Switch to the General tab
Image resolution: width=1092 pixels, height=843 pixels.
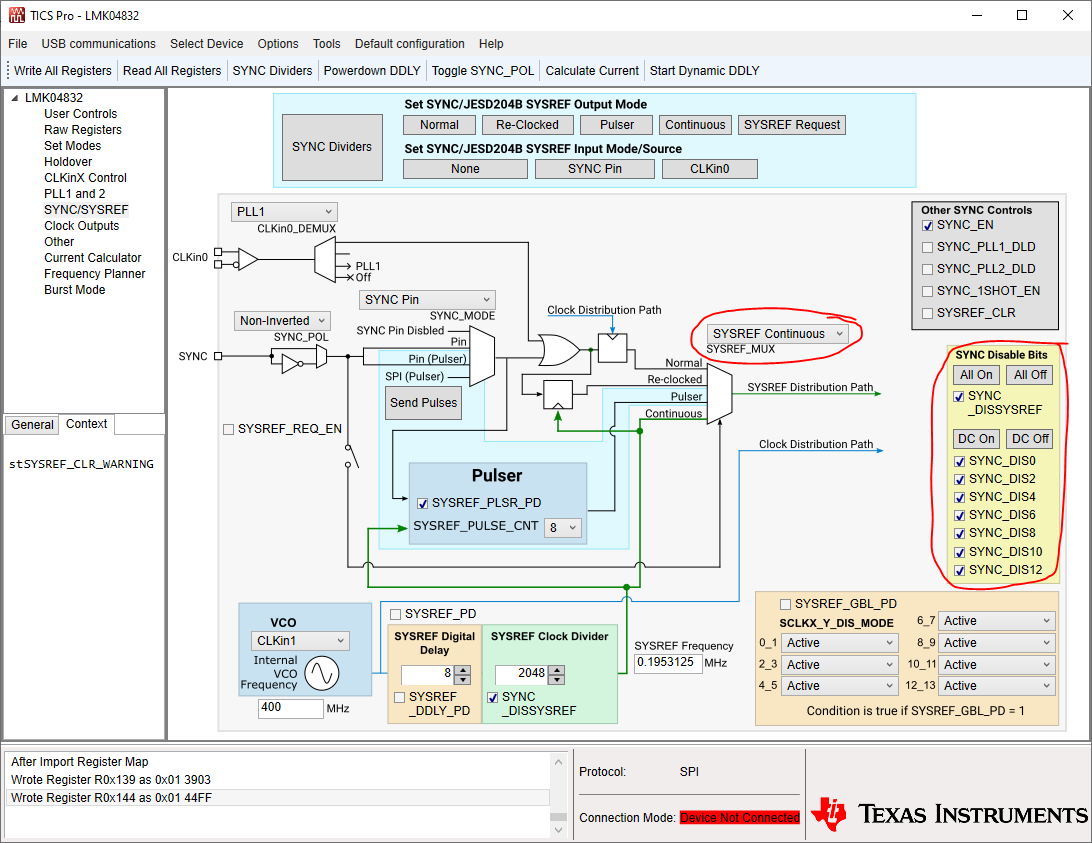[32, 425]
